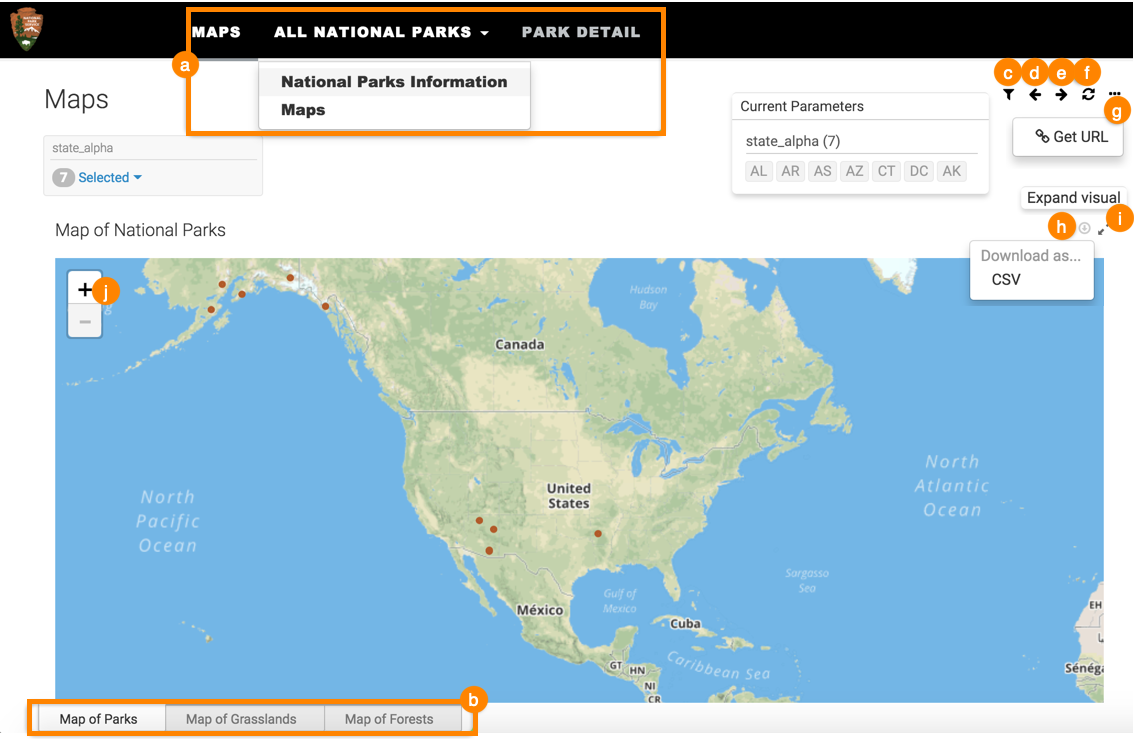The image size is (1134, 739).
Task: Select CSV under Download as
Action: [x=1006, y=280]
